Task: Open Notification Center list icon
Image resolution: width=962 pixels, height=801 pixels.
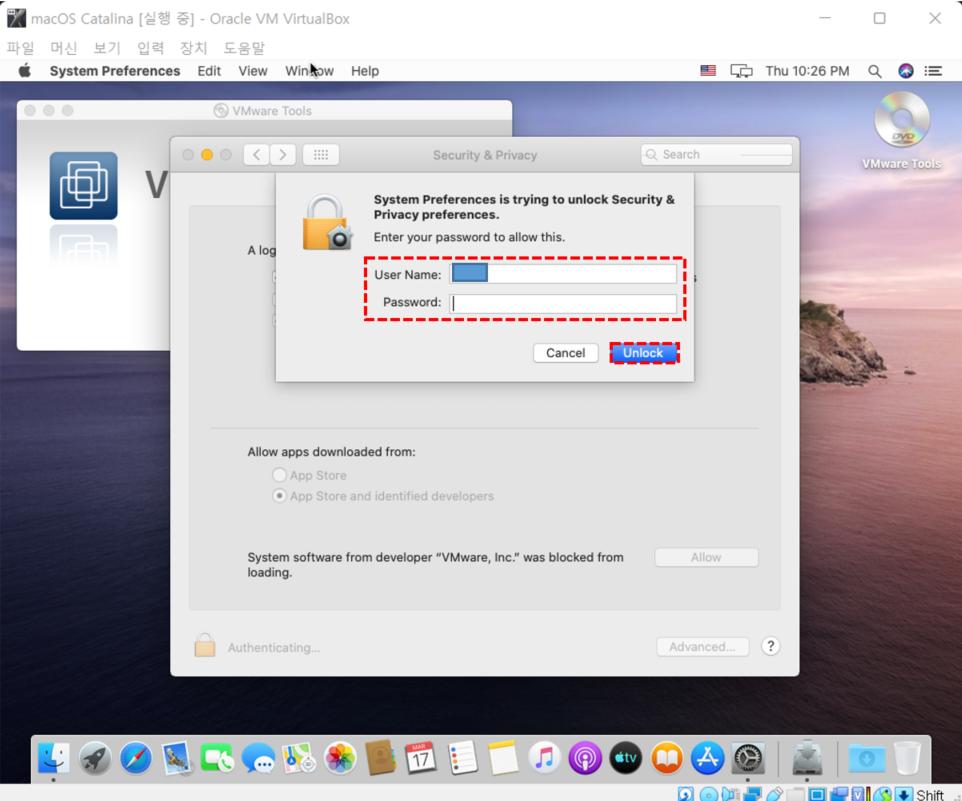Action: [x=933, y=71]
